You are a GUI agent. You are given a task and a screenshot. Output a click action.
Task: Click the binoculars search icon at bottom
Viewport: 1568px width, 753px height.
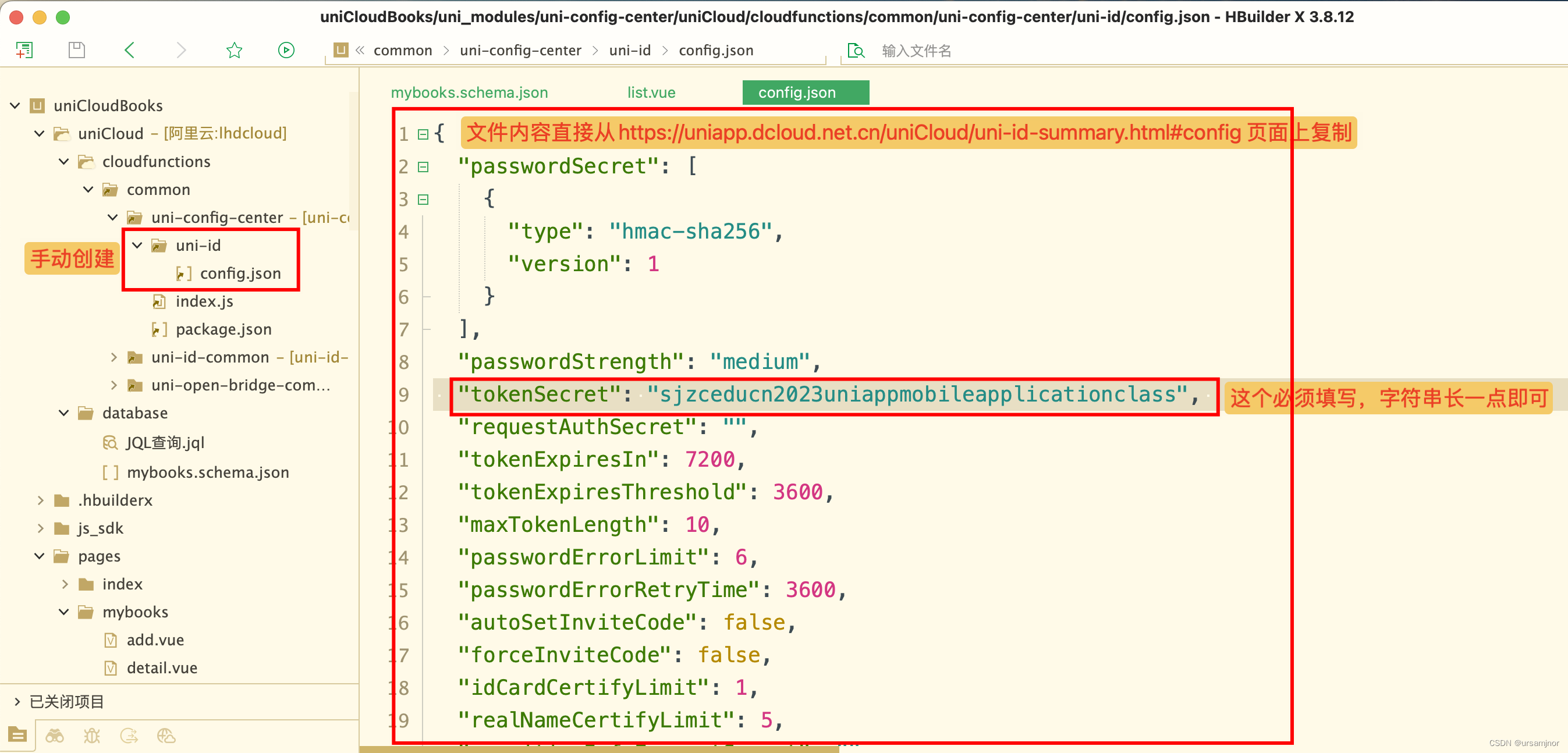pos(55,736)
